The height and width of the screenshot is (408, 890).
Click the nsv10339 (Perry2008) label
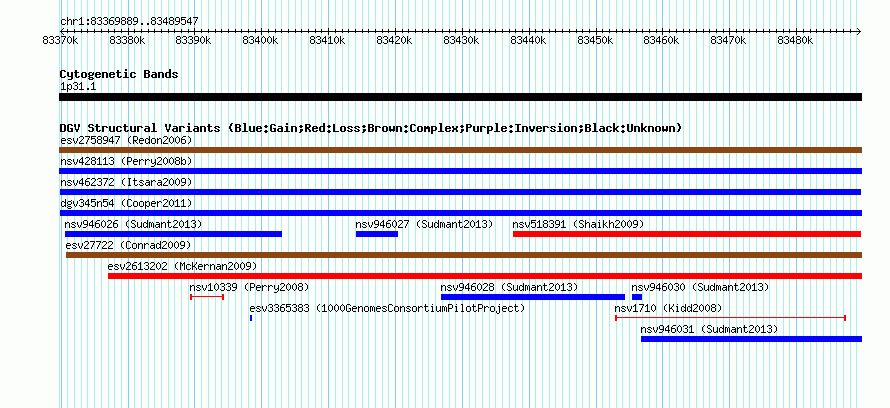point(249,287)
